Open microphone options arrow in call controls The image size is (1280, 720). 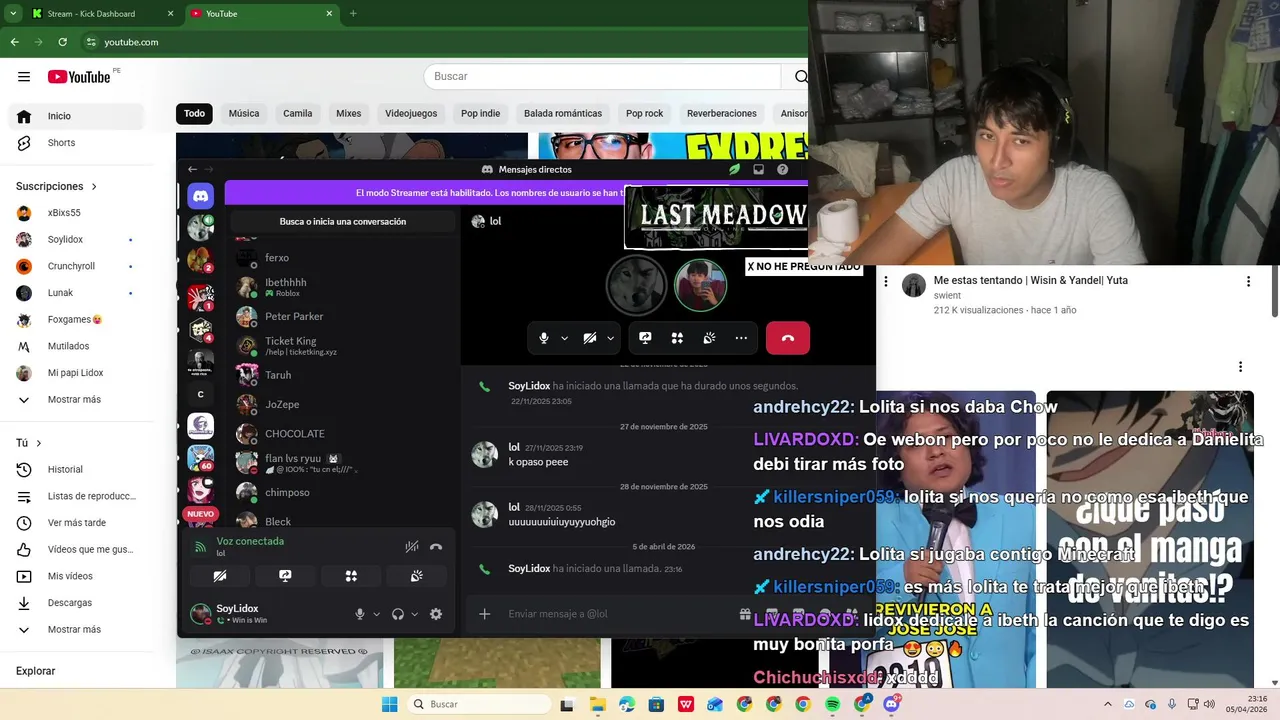tap(564, 338)
